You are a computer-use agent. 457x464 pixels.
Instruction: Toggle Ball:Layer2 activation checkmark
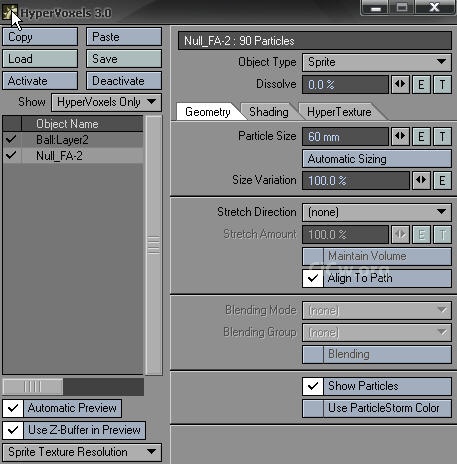point(11,139)
